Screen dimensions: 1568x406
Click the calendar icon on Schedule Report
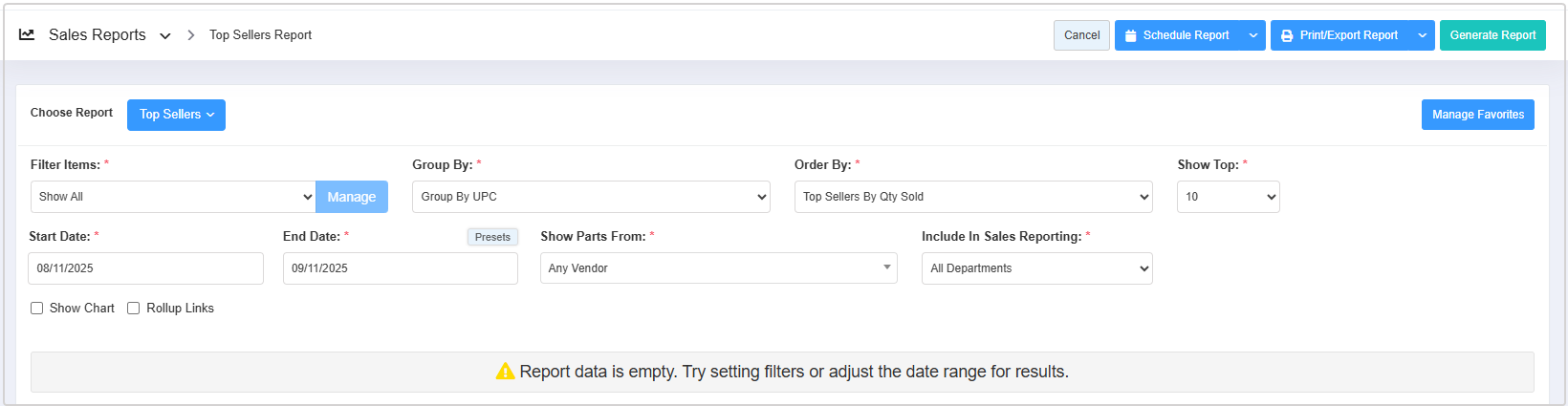[x=1131, y=35]
